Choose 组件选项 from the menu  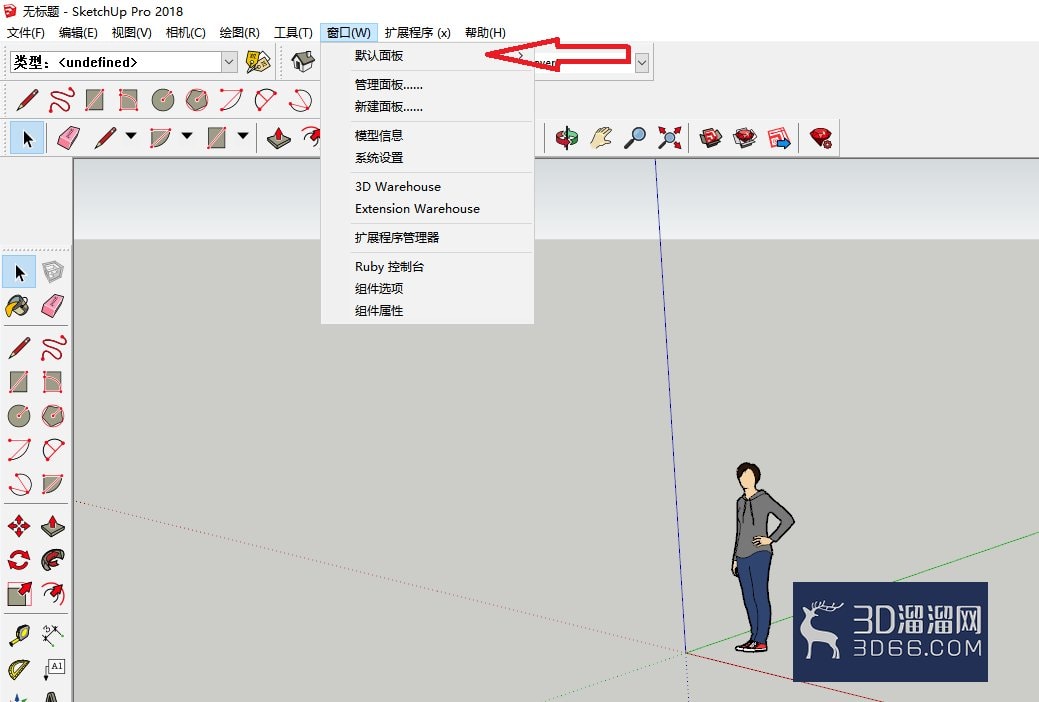click(427, 288)
